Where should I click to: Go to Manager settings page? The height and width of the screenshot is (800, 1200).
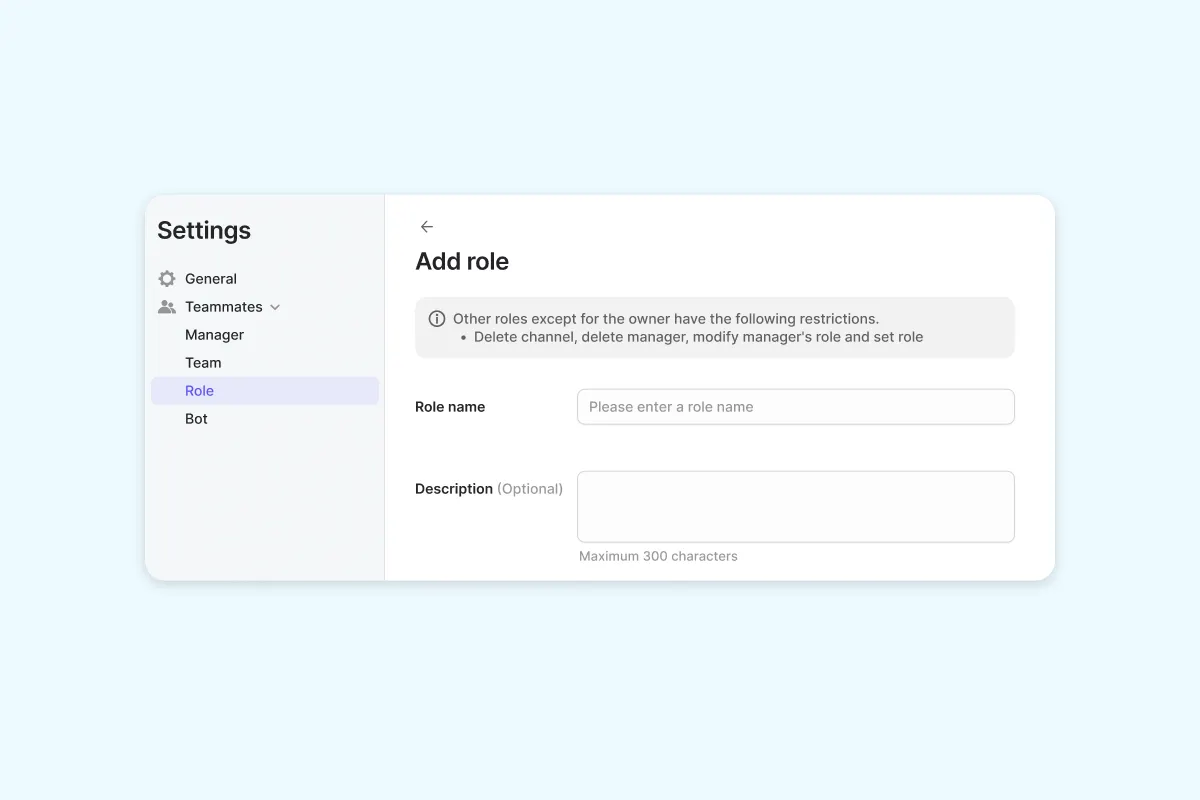click(x=215, y=335)
